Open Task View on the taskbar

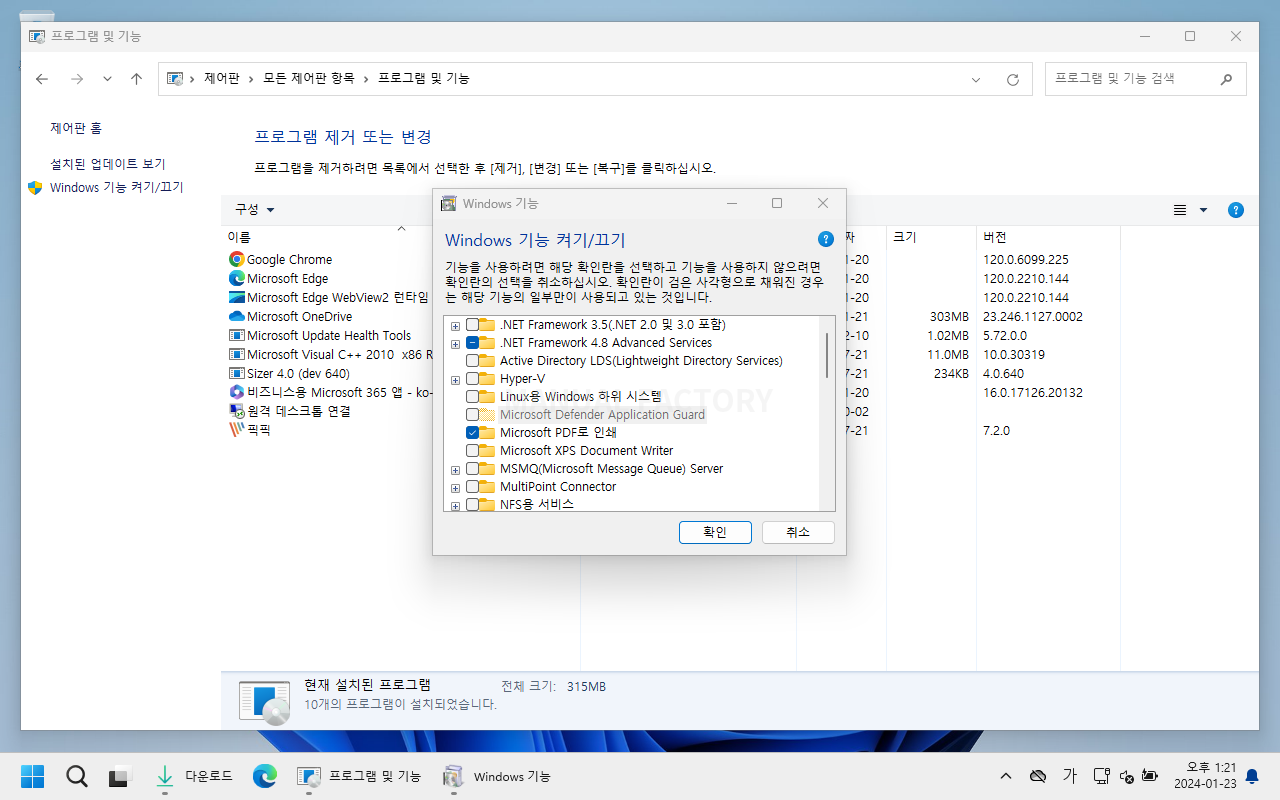tap(120, 776)
